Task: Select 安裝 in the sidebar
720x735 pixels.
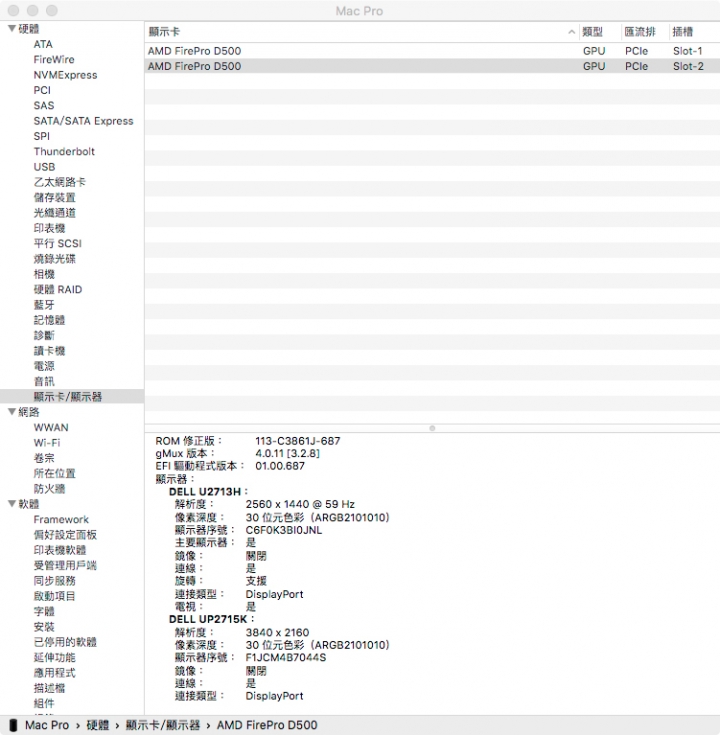Action: pyautogui.click(x=44, y=626)
